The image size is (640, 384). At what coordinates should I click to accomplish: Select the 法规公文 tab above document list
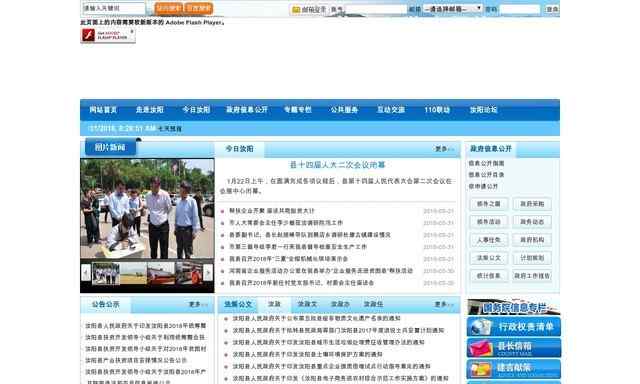click(x=238, y=304)
